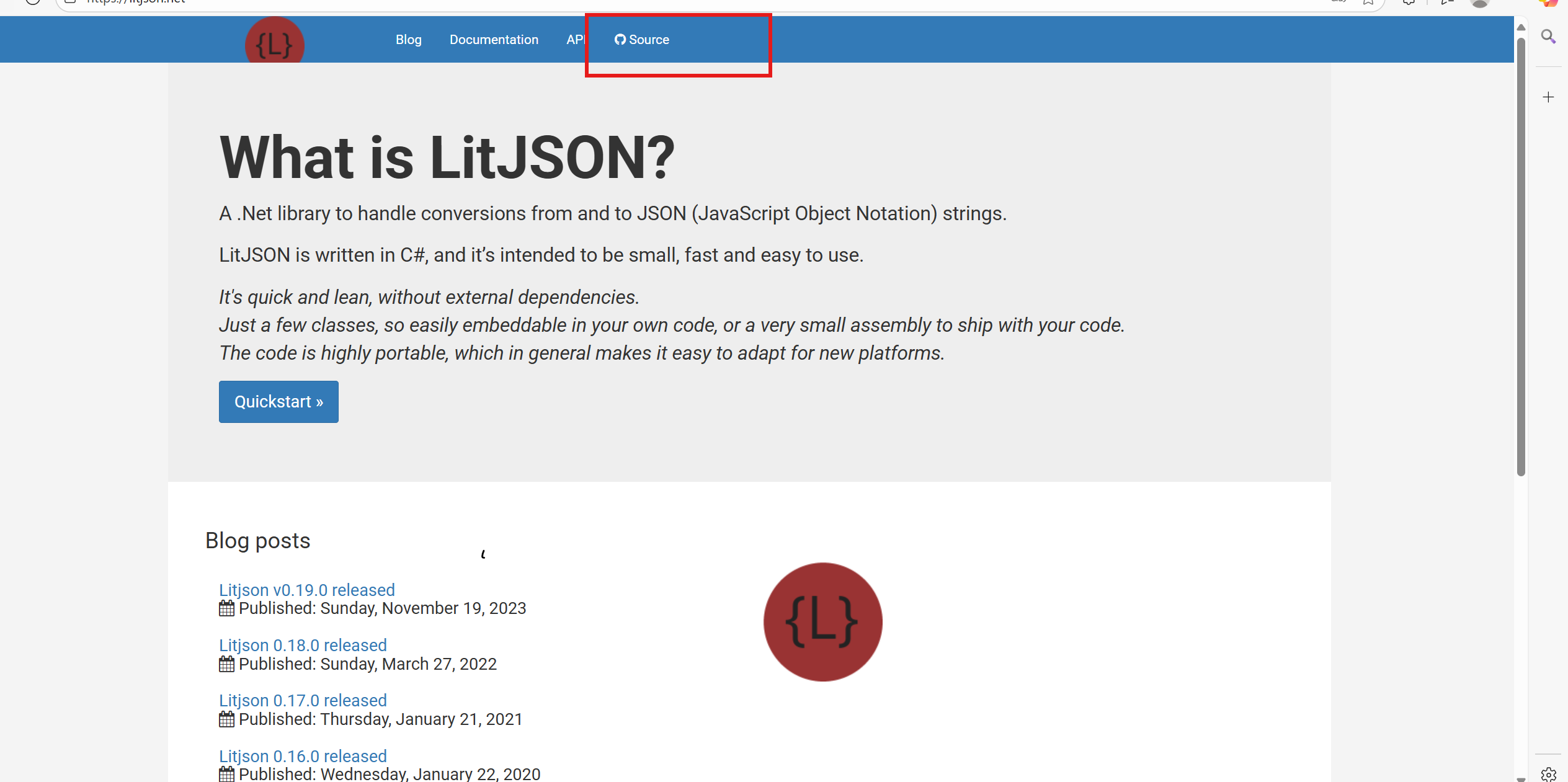Open Litjson 0.16.0 released post
The image size is (1568, 782).
[303, 756]
